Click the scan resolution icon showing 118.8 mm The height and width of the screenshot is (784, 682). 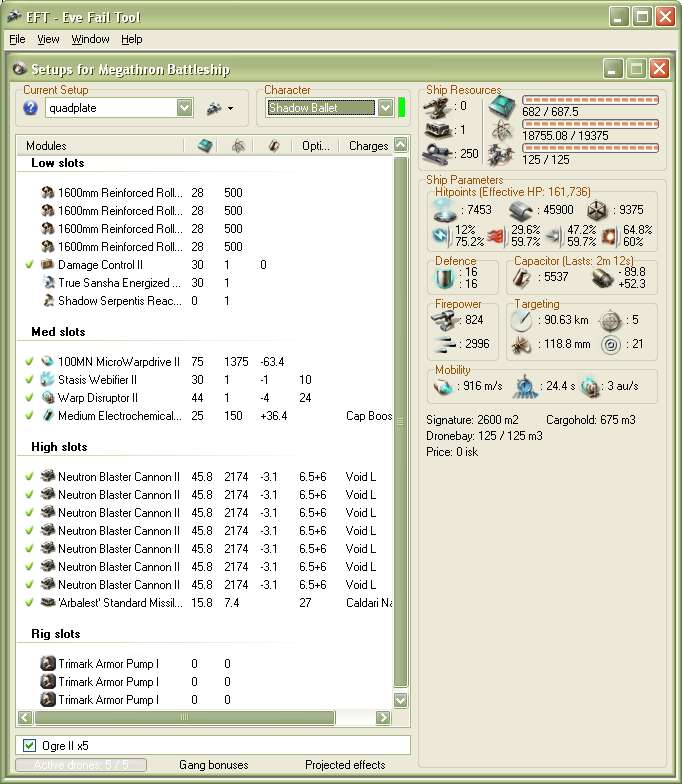click(522, 344)
